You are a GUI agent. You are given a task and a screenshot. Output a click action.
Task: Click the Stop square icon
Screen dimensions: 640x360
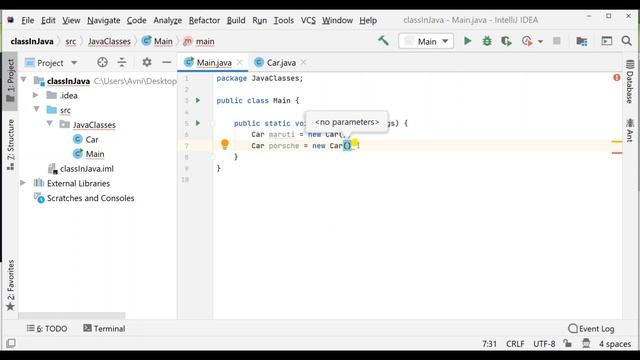(x=556, y=41)
